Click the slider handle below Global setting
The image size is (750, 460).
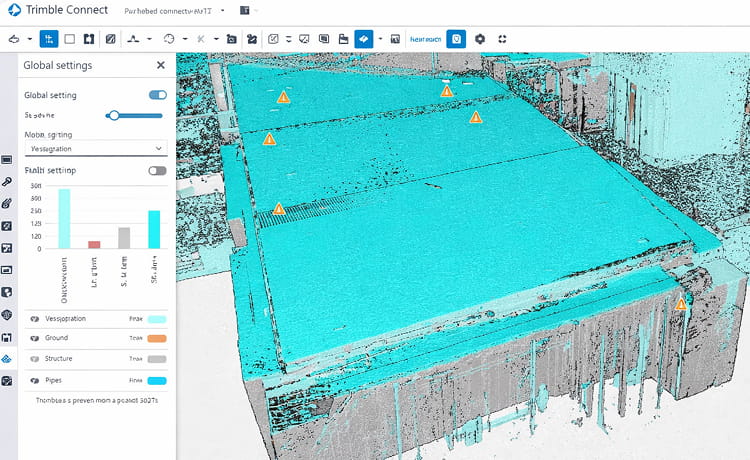click(114, 115)
